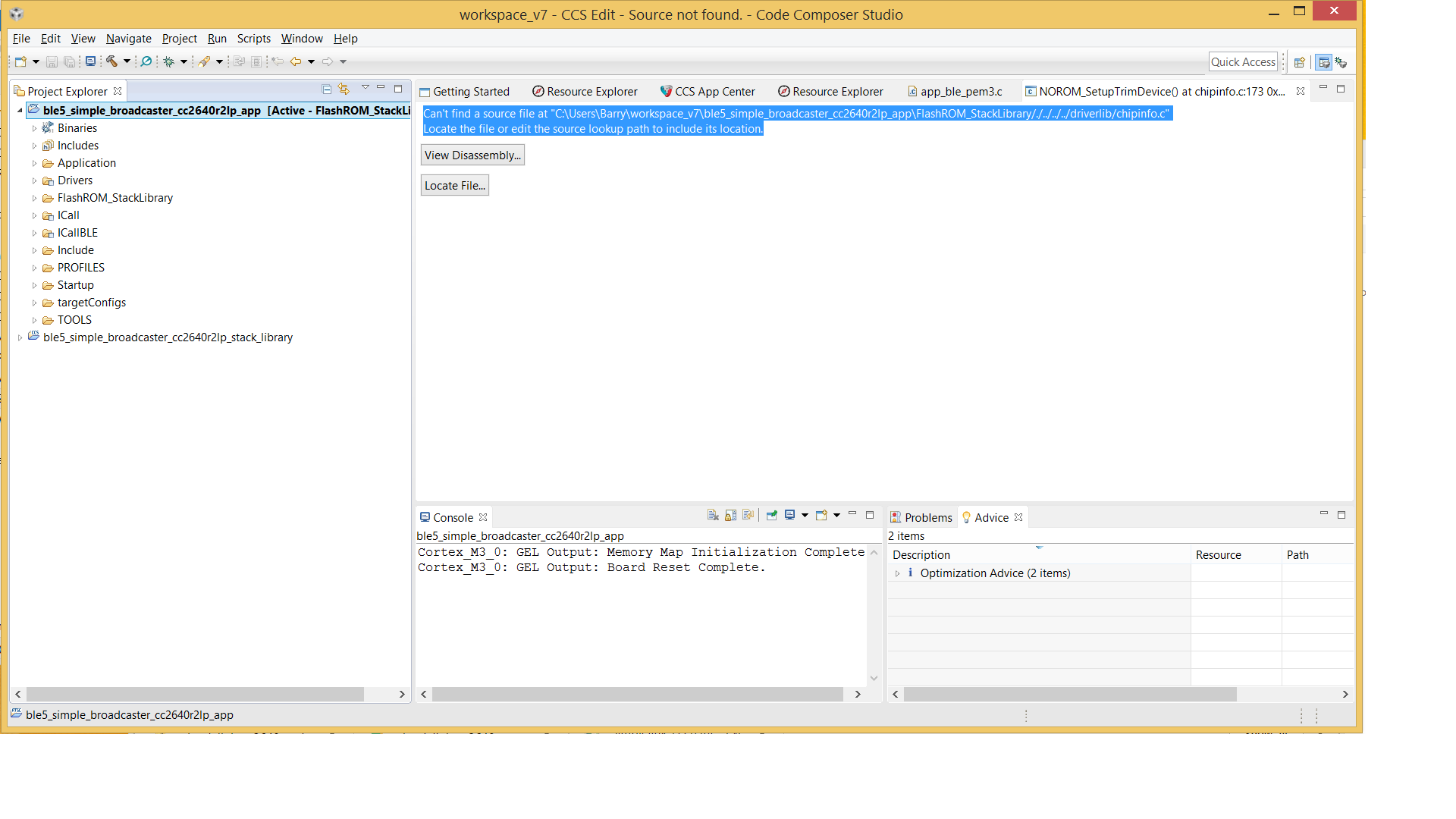Click the Locate File button
Screen dimensions: 1456x819
click(454, 186)
